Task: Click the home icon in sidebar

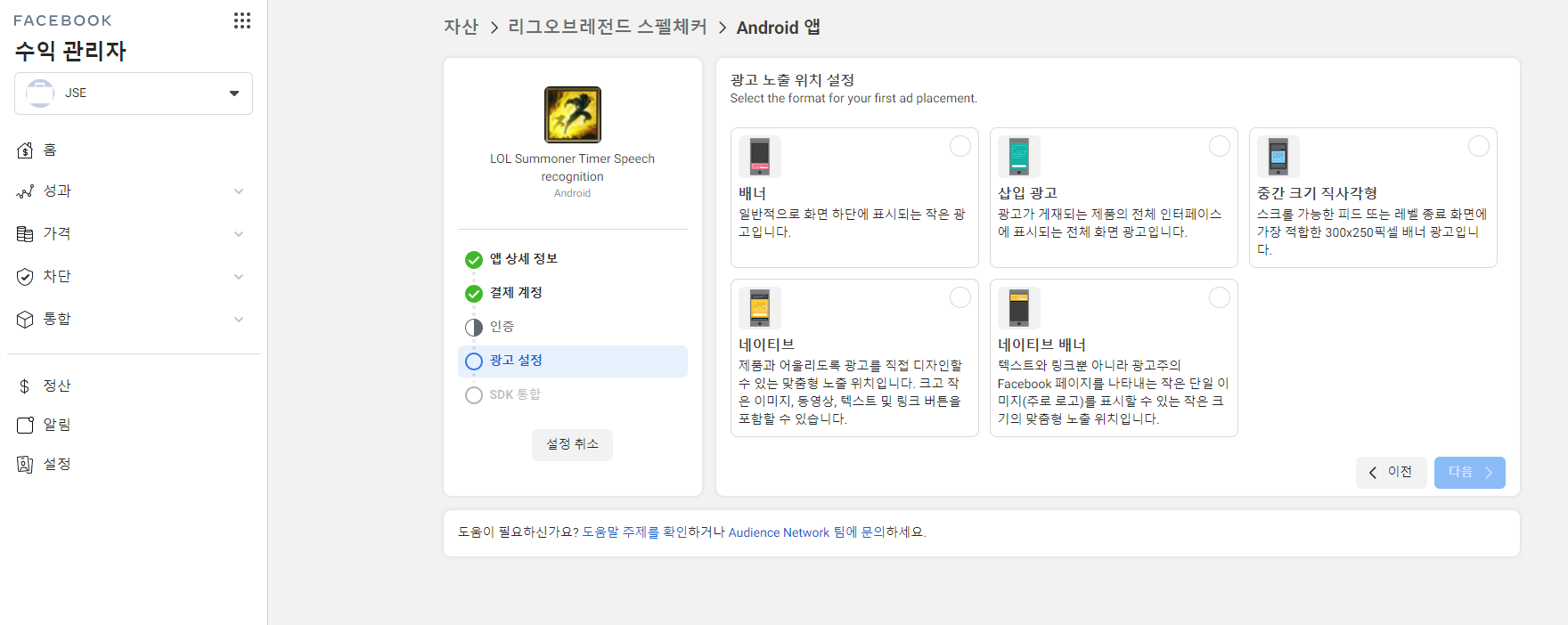Action: tap(25, 150)
